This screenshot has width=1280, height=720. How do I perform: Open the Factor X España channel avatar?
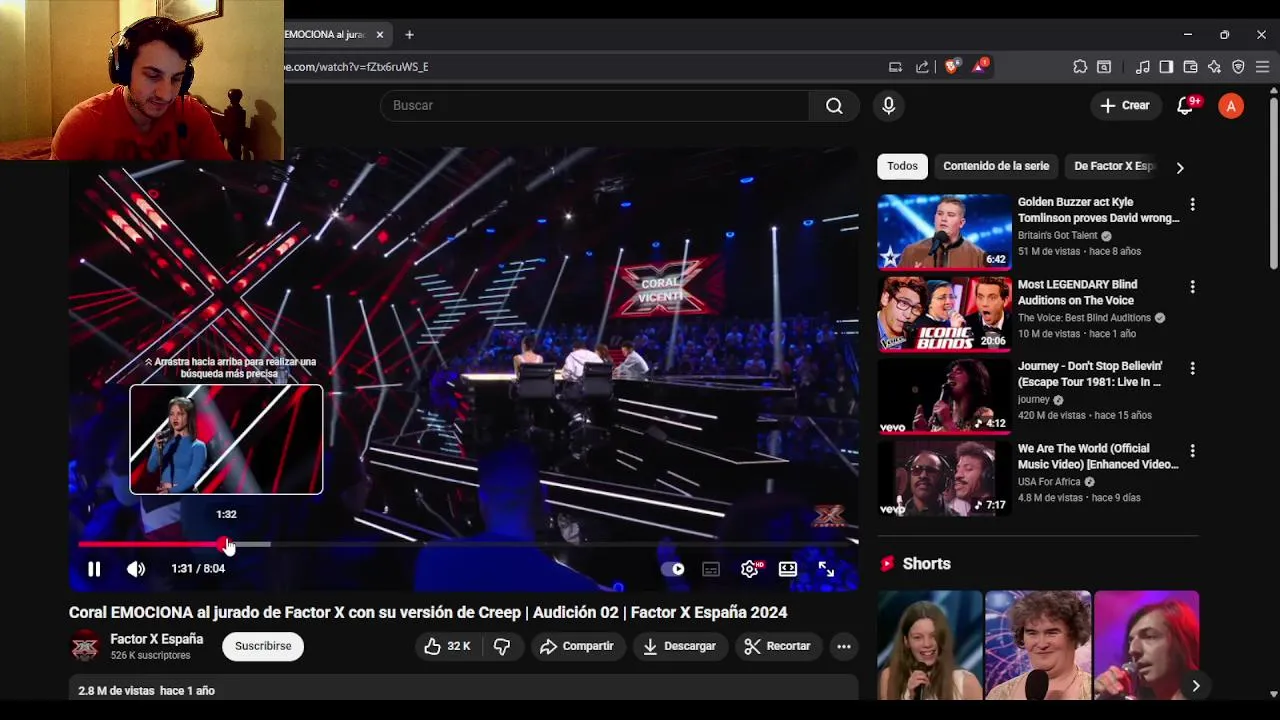[x=85, y=647]
